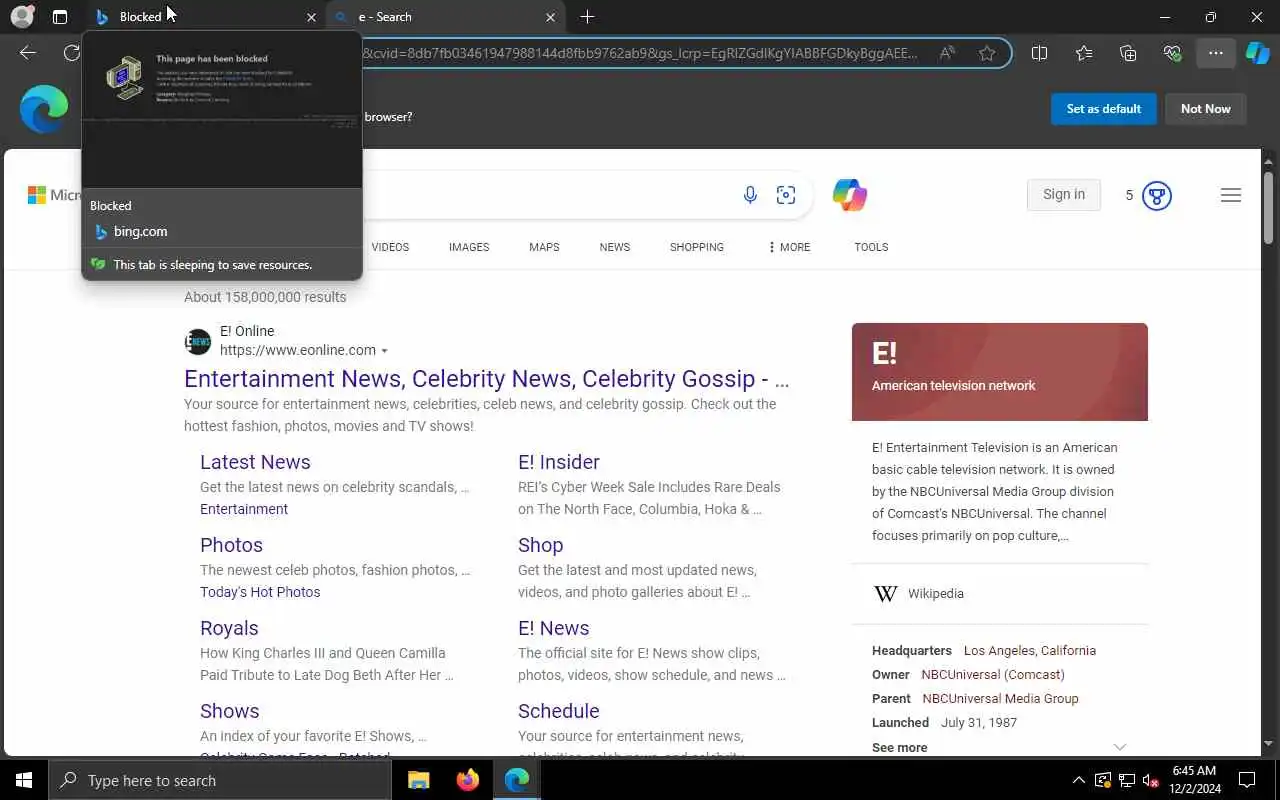The image size is (1280, 800).
Task: Click the E! knowledge panel header card
Action: point(1000,372)
